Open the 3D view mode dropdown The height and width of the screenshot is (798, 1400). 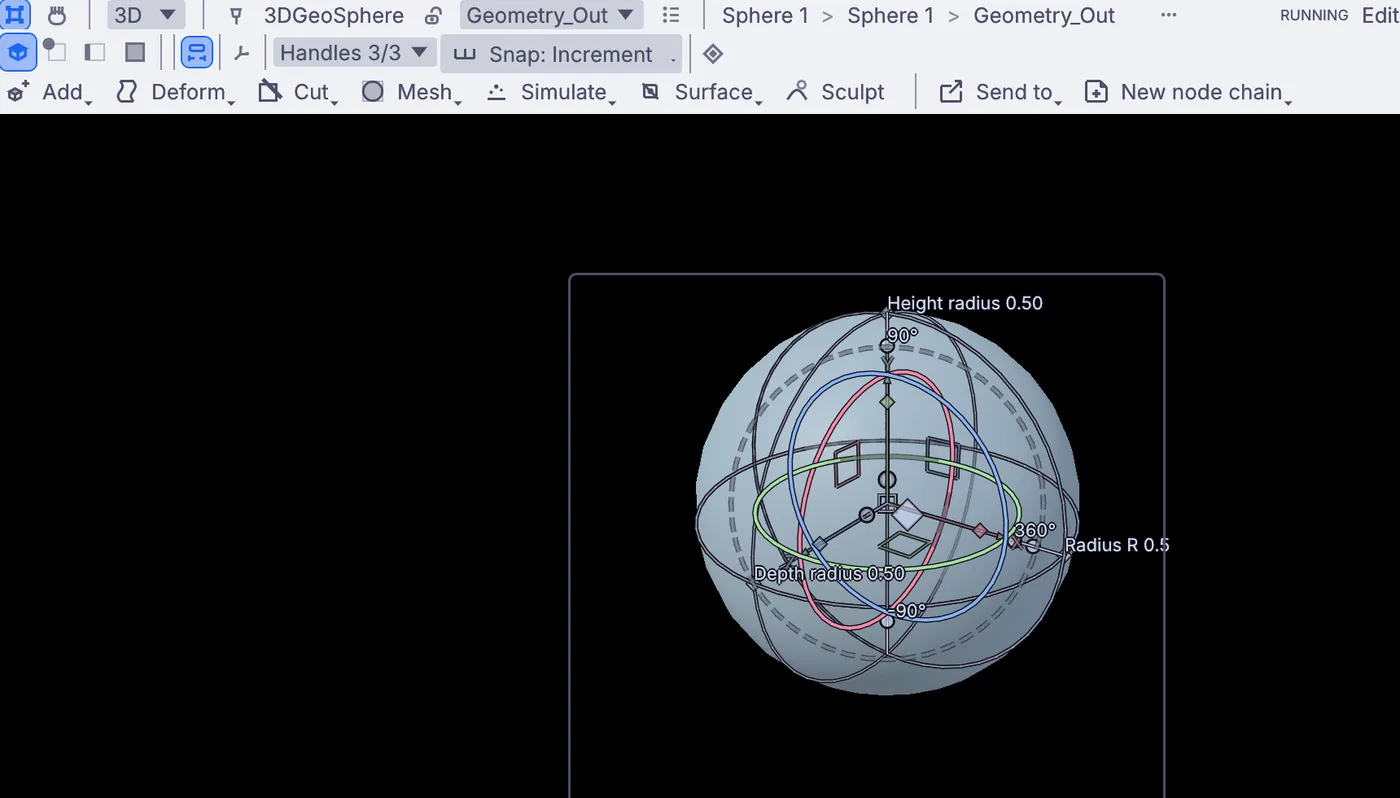[x=146, y=15]
